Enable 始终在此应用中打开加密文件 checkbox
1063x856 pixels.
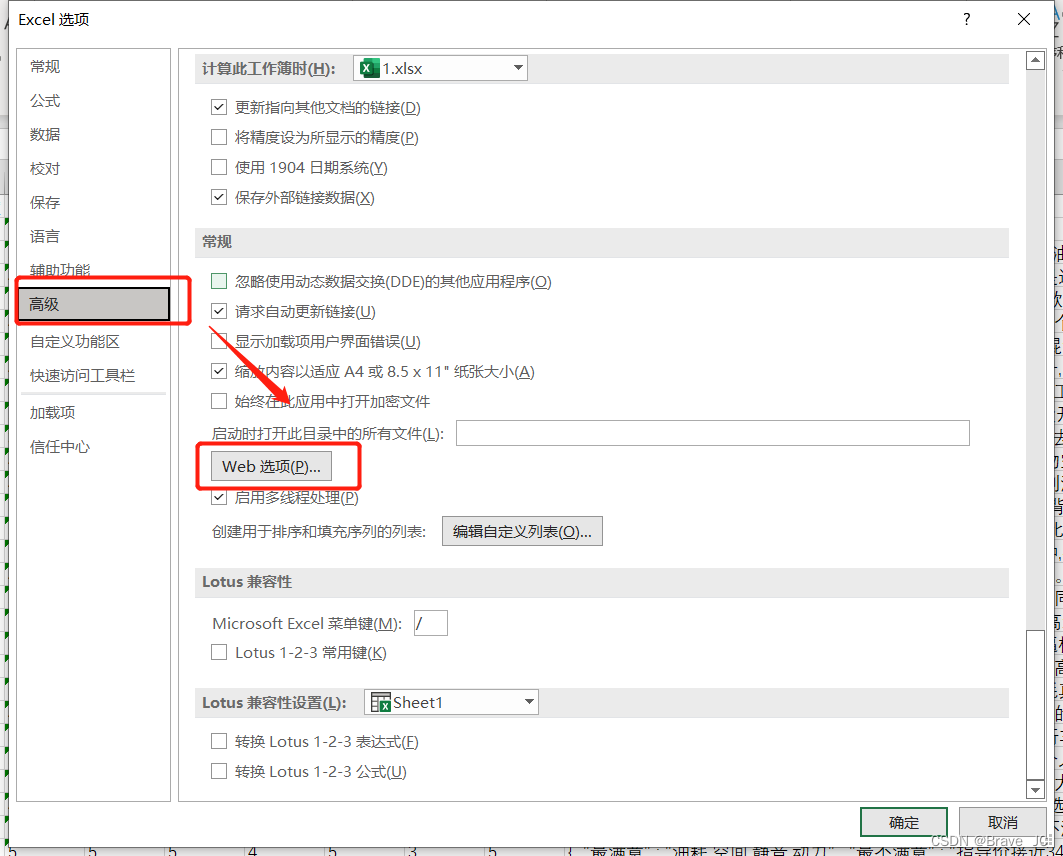(219, 401)
